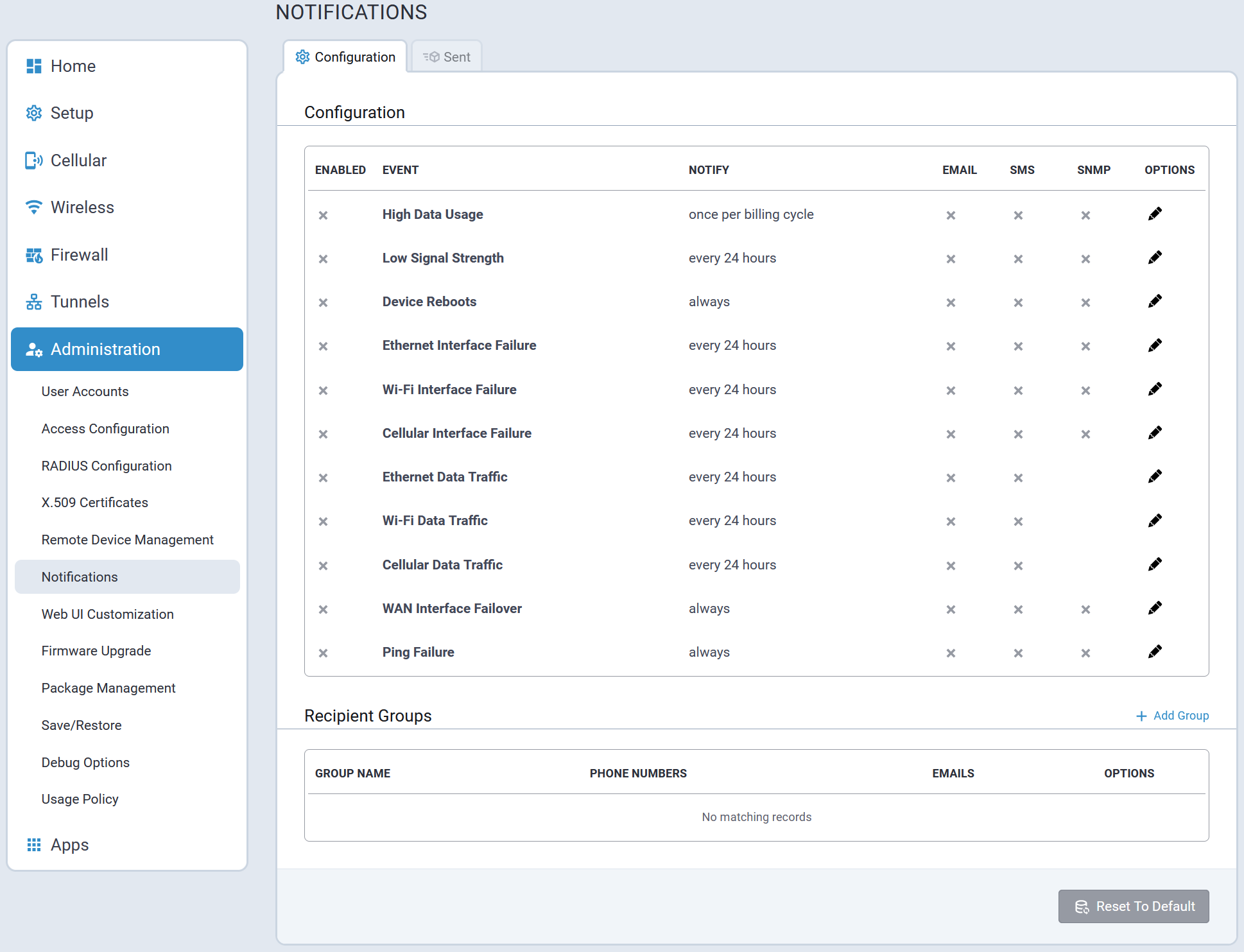Open edit options for Ping Failure
The height and width of the screenshot is (952, 1244).
click(1155, 652)
